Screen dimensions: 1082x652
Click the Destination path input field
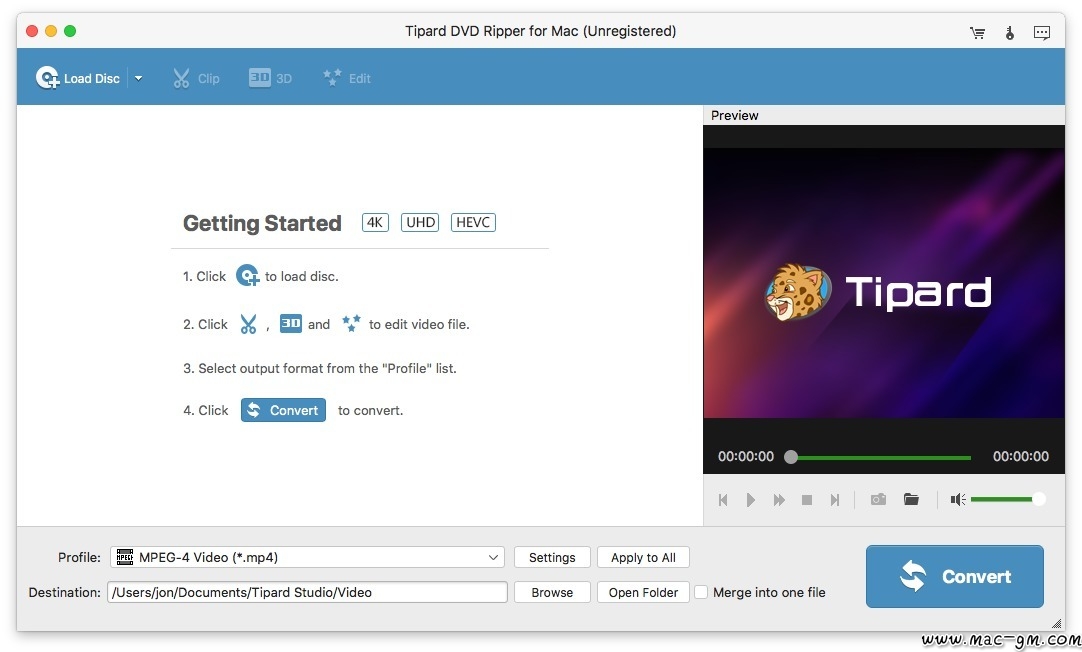(307, 592)
